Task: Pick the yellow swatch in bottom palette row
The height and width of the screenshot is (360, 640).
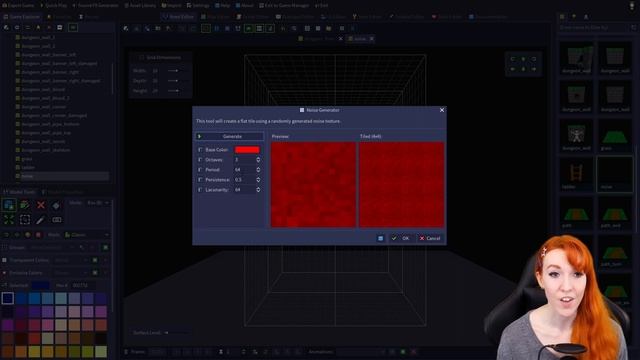Action: [x=34, y=351]
